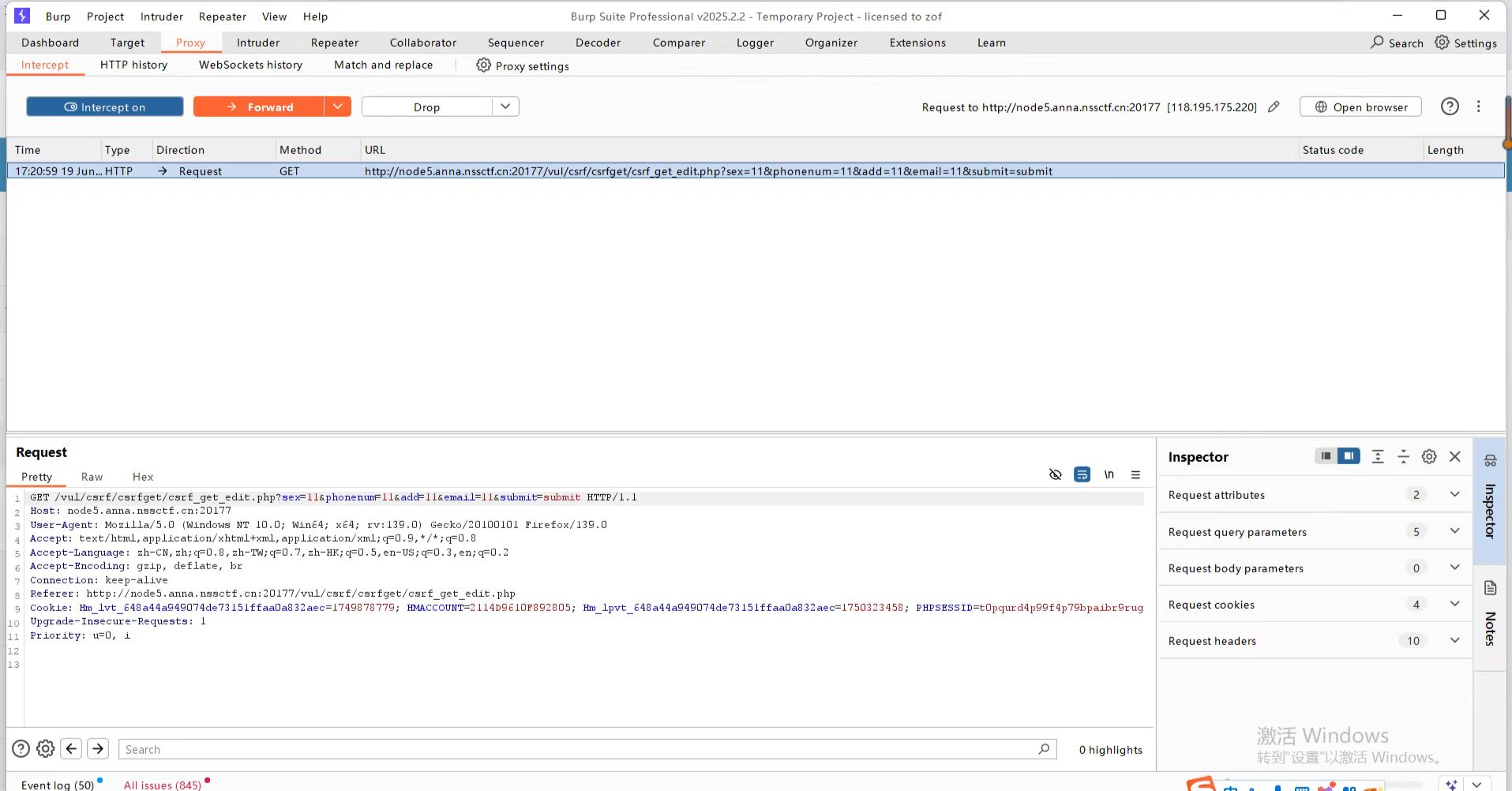1512x791 pixels.
Task: Collapse all Inspector sections icon
Action: tap(1403, 456)
